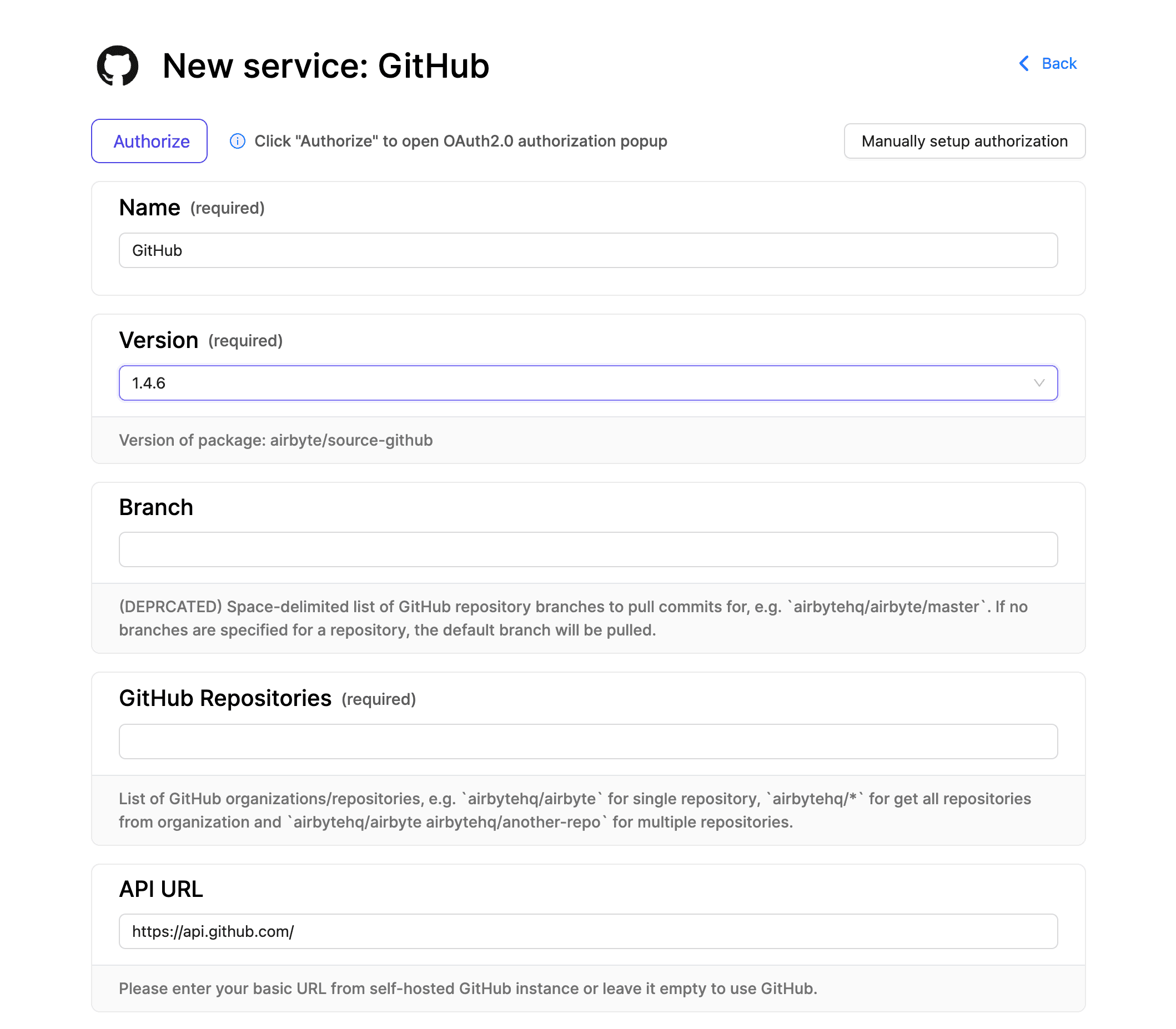Click the self-hosted GitHub instance help text
Viewport: 1176px width, 1029px height.
[468, 988]
